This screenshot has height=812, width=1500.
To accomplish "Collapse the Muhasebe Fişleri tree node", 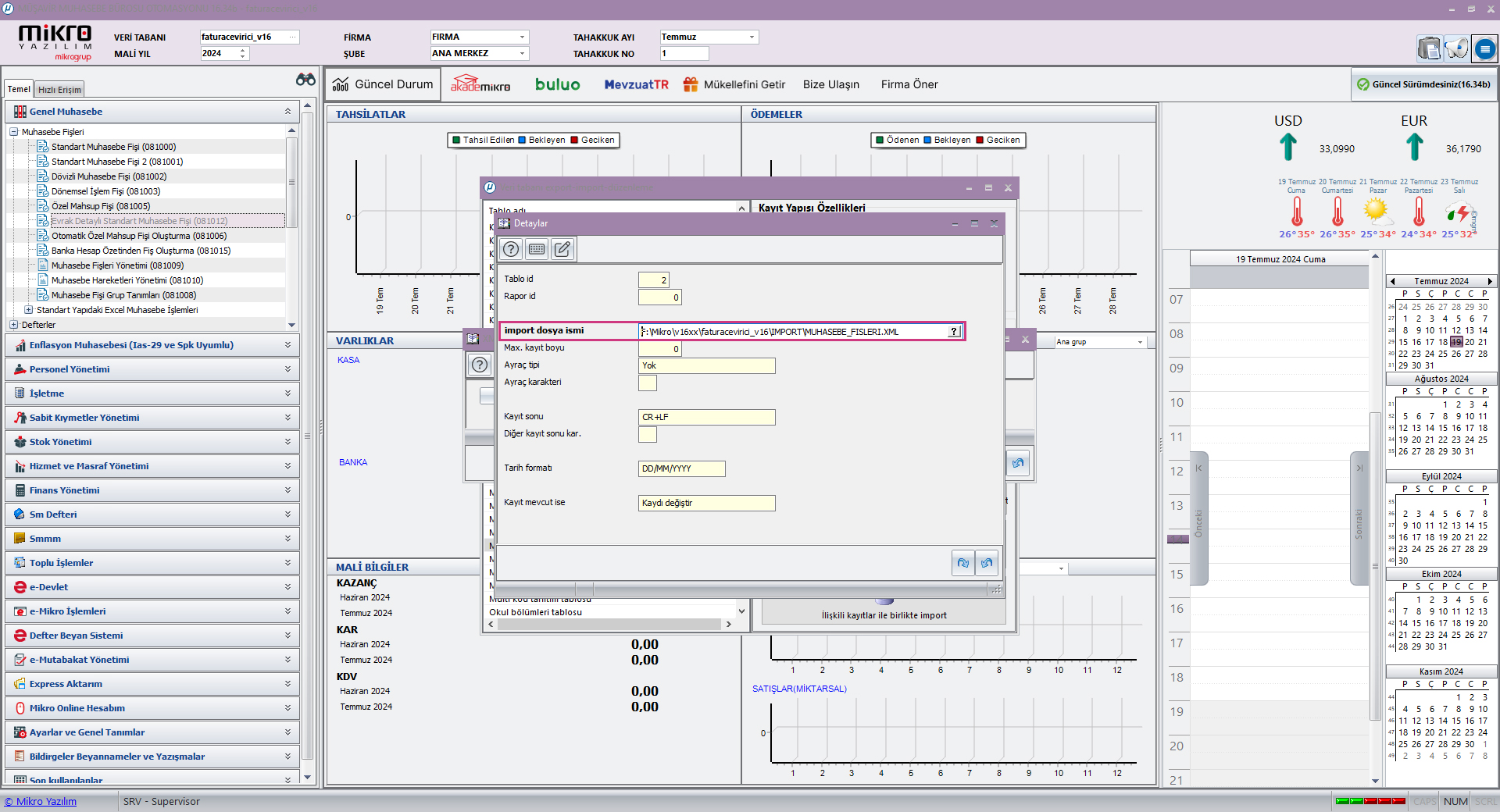I will 14,132.
